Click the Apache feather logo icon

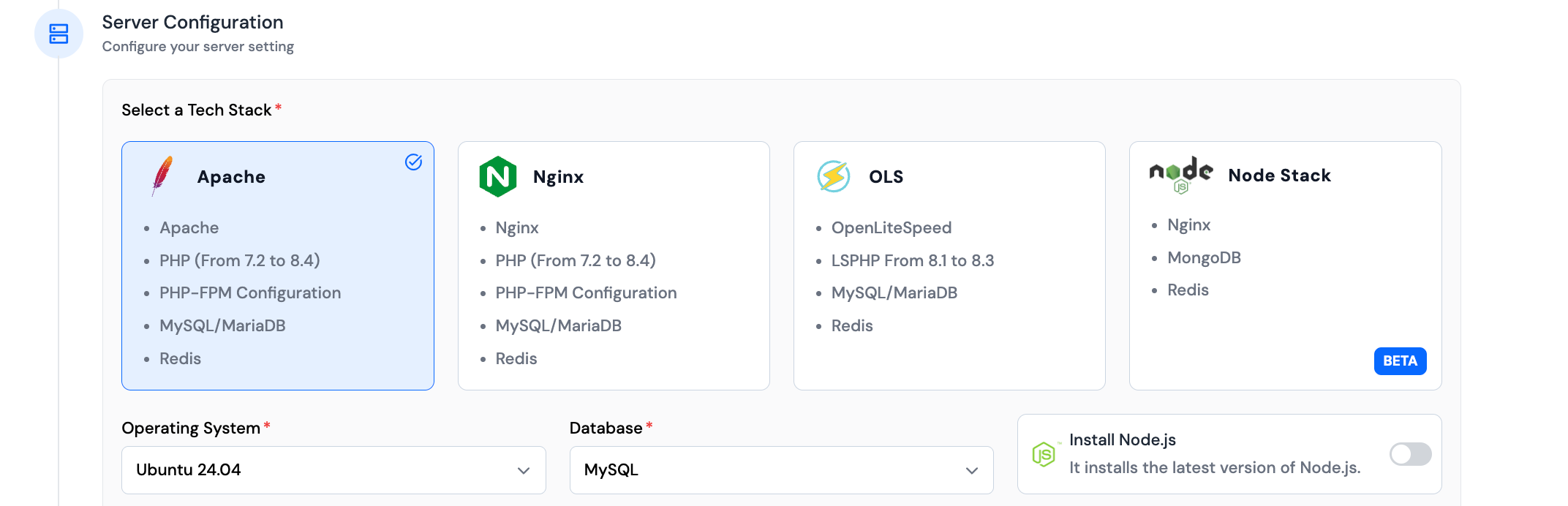pos(162,176)
